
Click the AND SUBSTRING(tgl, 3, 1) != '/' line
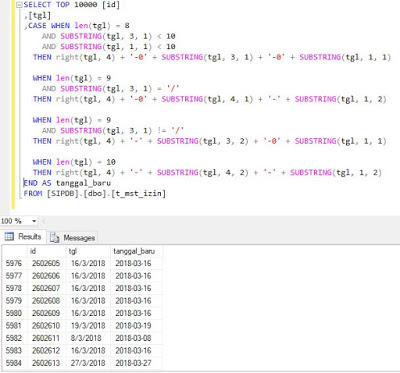pos(113,131)
